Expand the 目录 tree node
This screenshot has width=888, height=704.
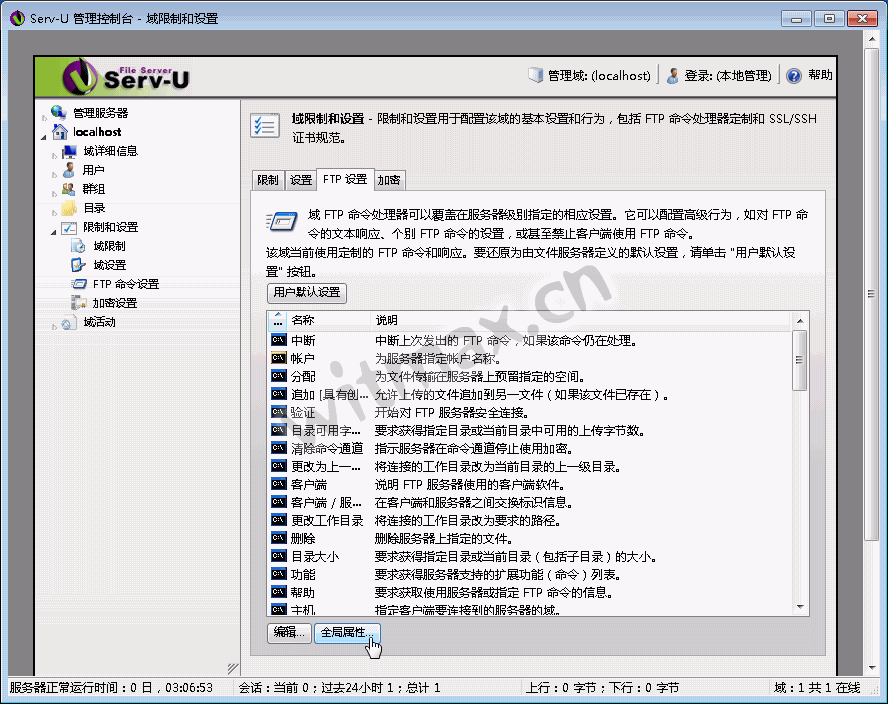(54, 212)
